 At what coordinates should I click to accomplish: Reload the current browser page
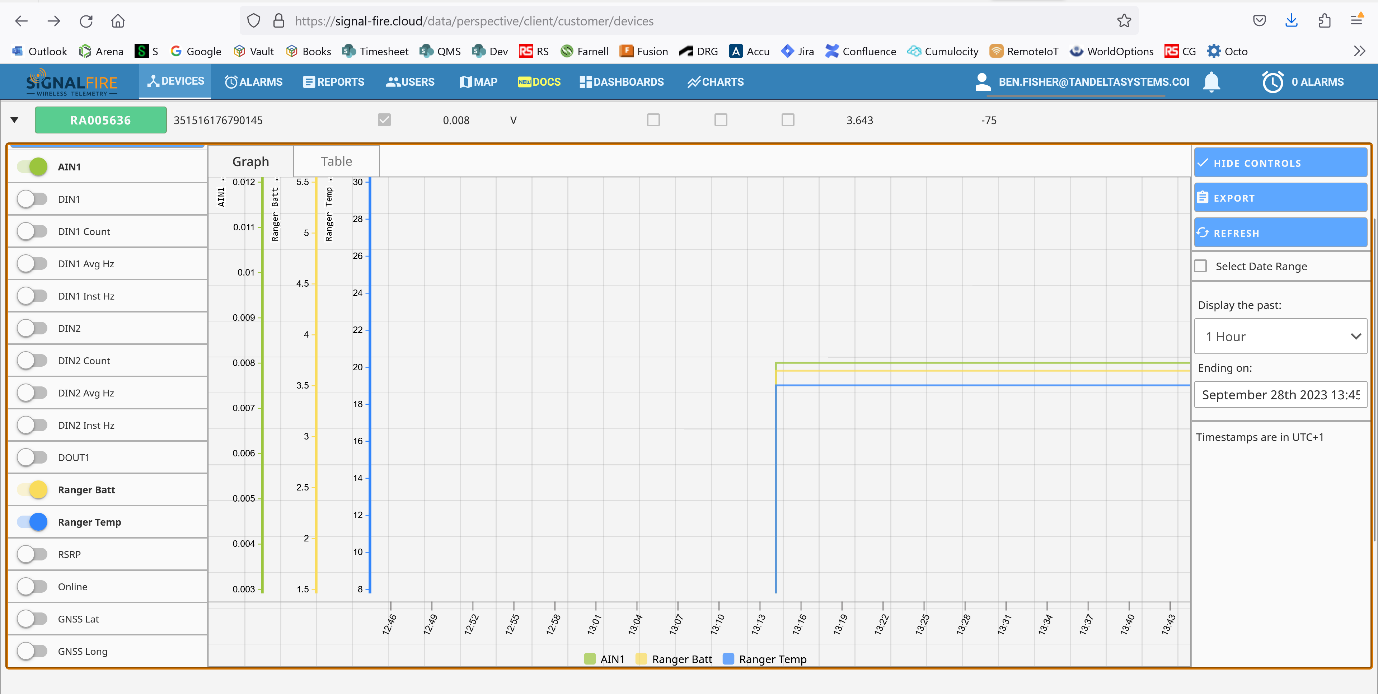click(86, 20)
